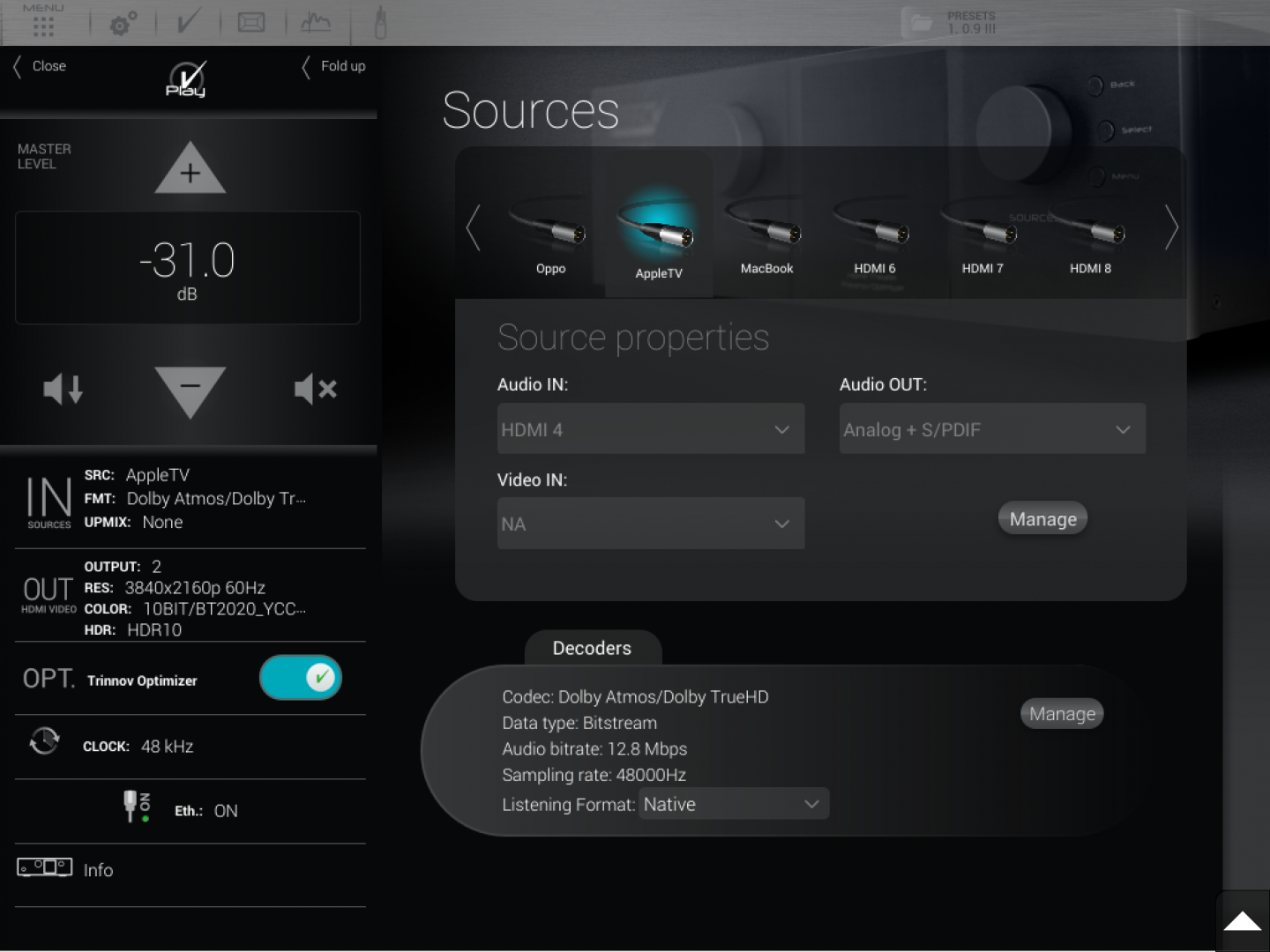
Task: Click Manage in Decoders panel
Action: click(1062, 714)
